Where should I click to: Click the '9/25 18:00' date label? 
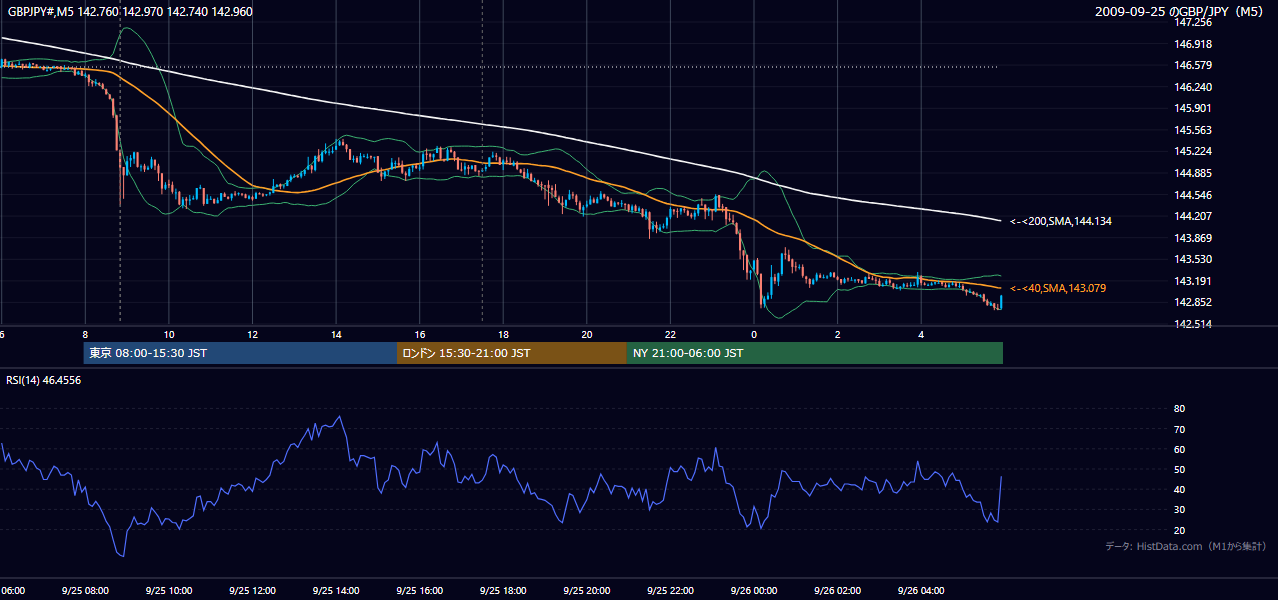click(502, 590)
